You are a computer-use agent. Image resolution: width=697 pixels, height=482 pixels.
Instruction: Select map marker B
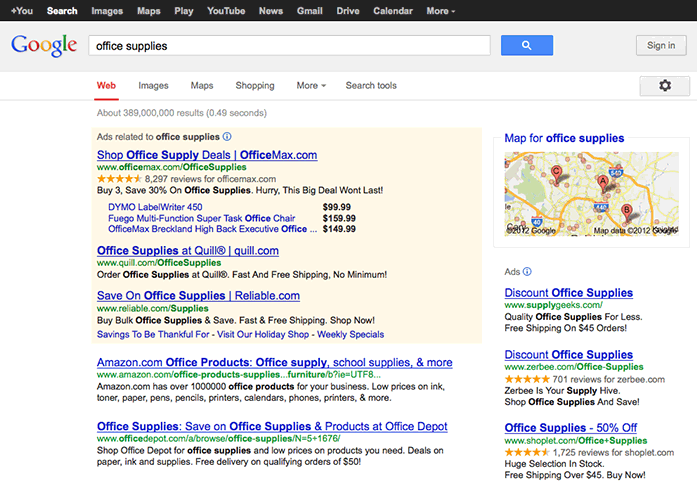(627, 212)
